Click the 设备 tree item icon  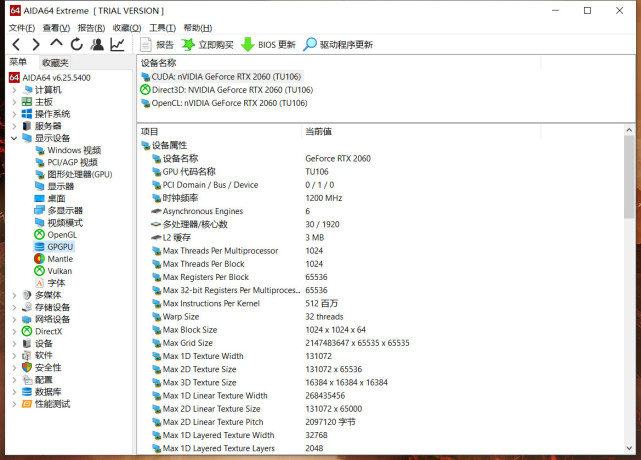(x=27, y=343)
